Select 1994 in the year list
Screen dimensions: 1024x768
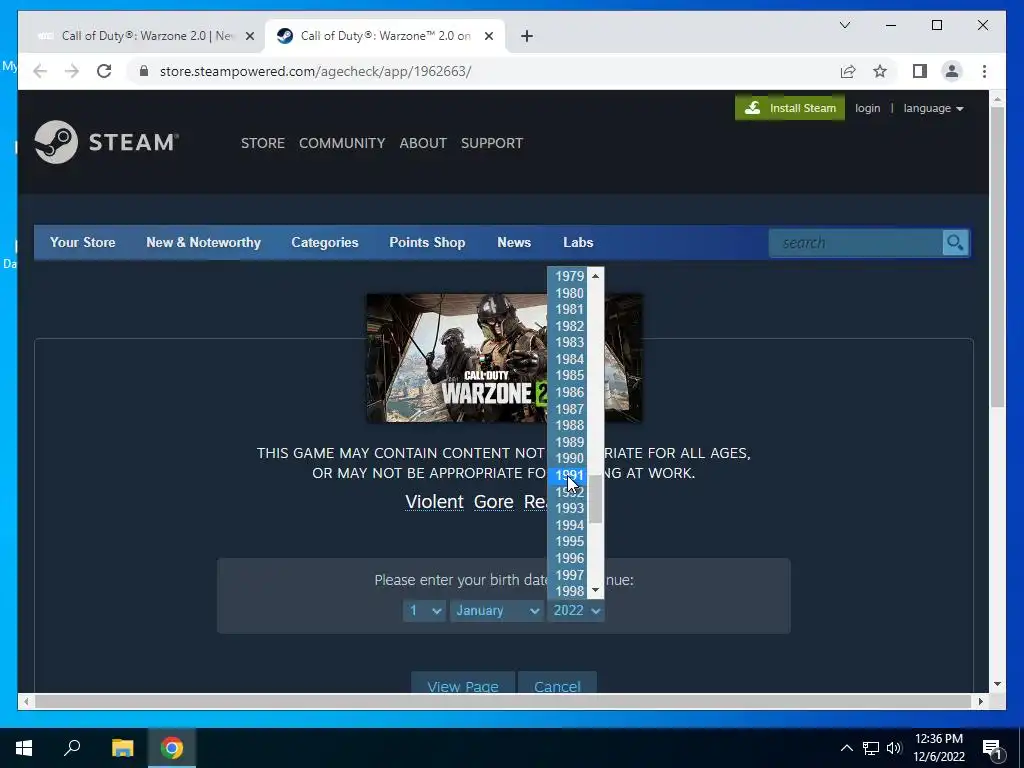tap(569, 525)
